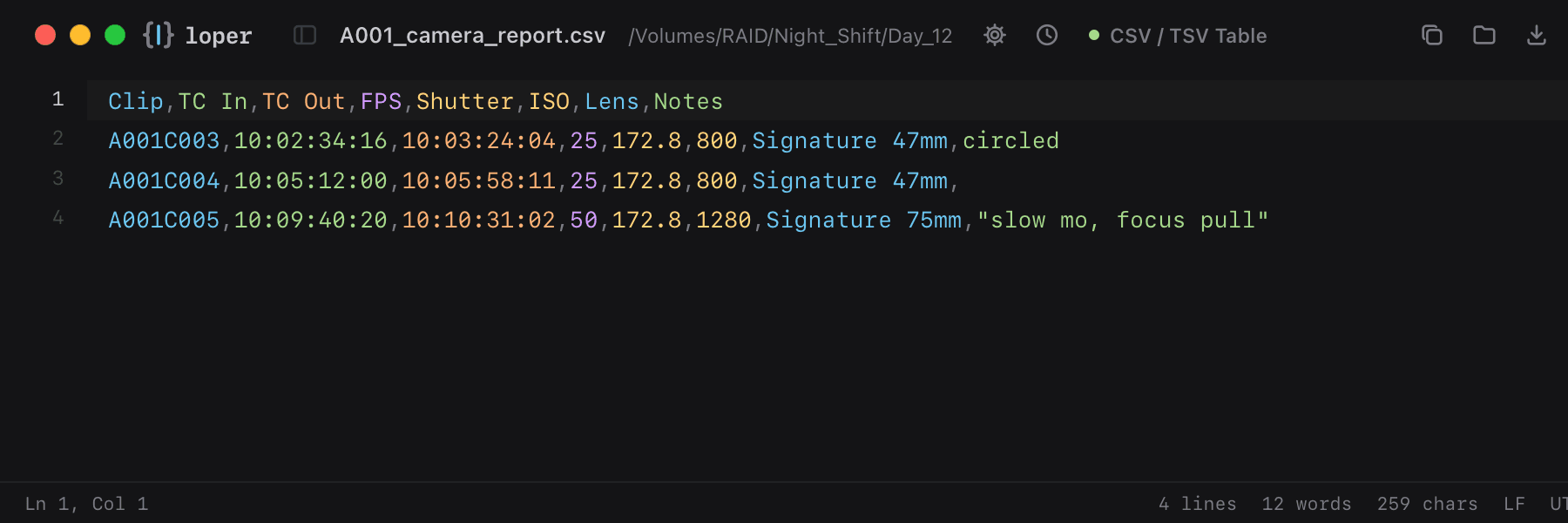Click the Ln 1, Col 1 status indicator
This screenshot has height=523, width=1568.
coord(87,504)
